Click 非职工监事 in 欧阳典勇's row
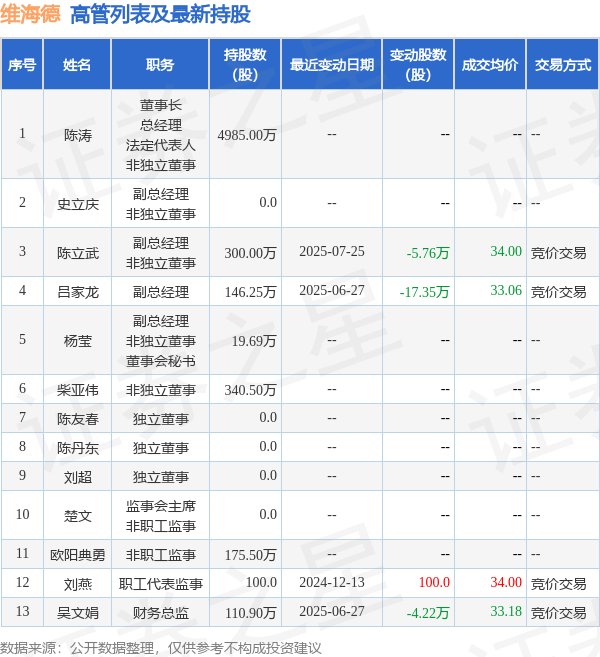The width and height of the screenshot is (600, 657). (x=160, y=555)
